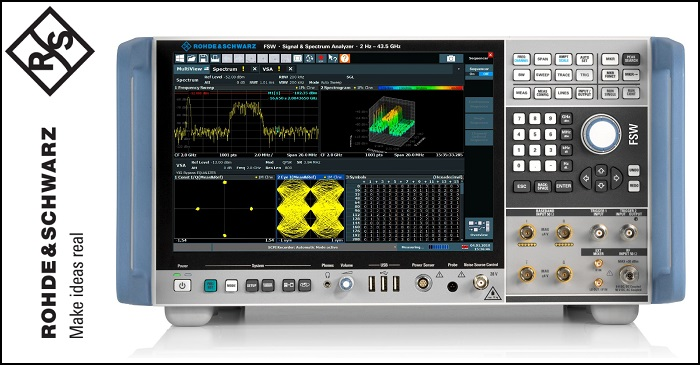Click the FREQ CHANNEL hardkey
This screenshot has height=365, width=700.
tap(521, 59)
